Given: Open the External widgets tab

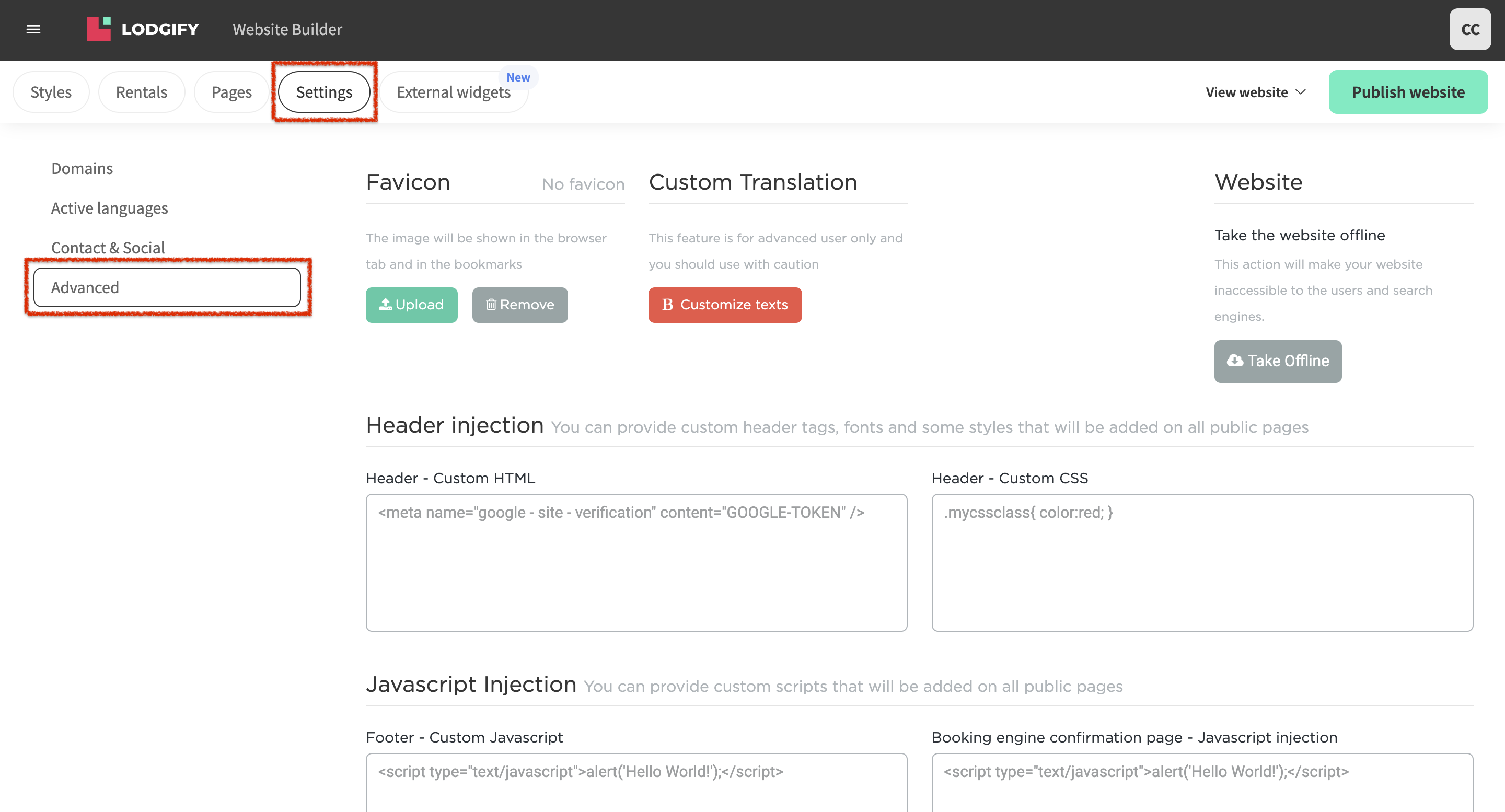Looking at the screenshot, I should (x=454, y=92).
